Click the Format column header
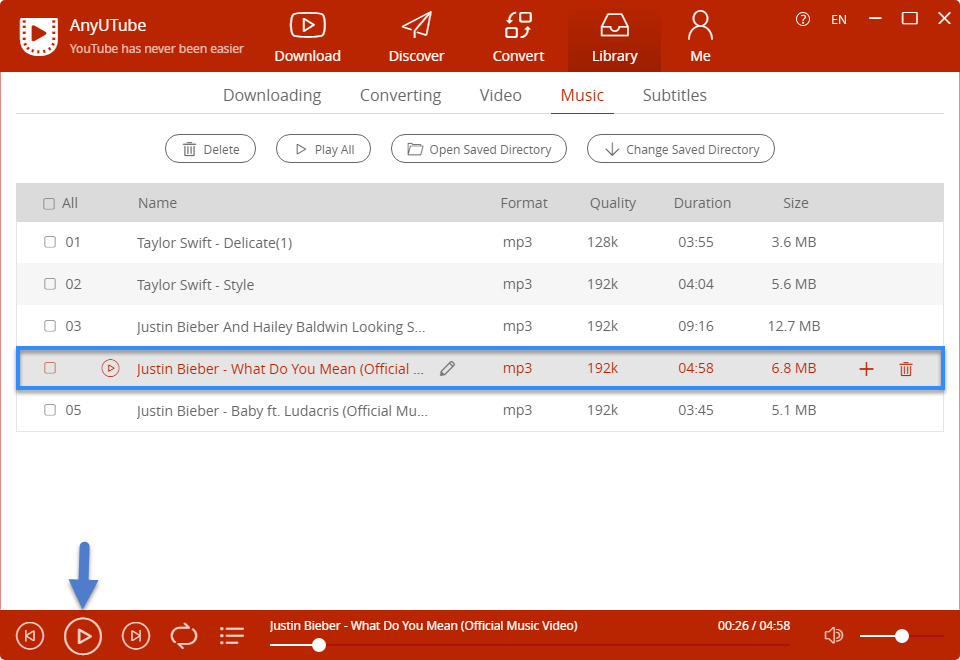Image resolution: width=960 pixels, height=660 pixels. (x=523, y=203)
